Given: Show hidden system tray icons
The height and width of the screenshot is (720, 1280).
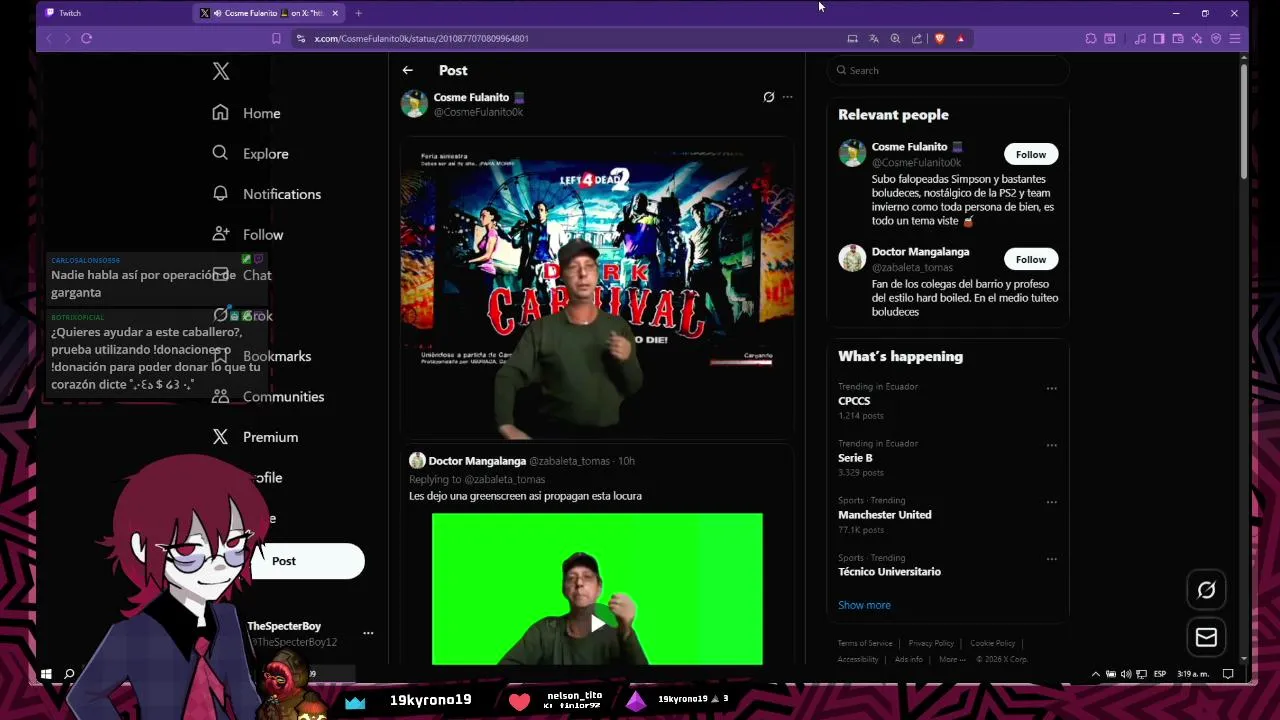Looking at the screenshot, I should click(1095, 674).
